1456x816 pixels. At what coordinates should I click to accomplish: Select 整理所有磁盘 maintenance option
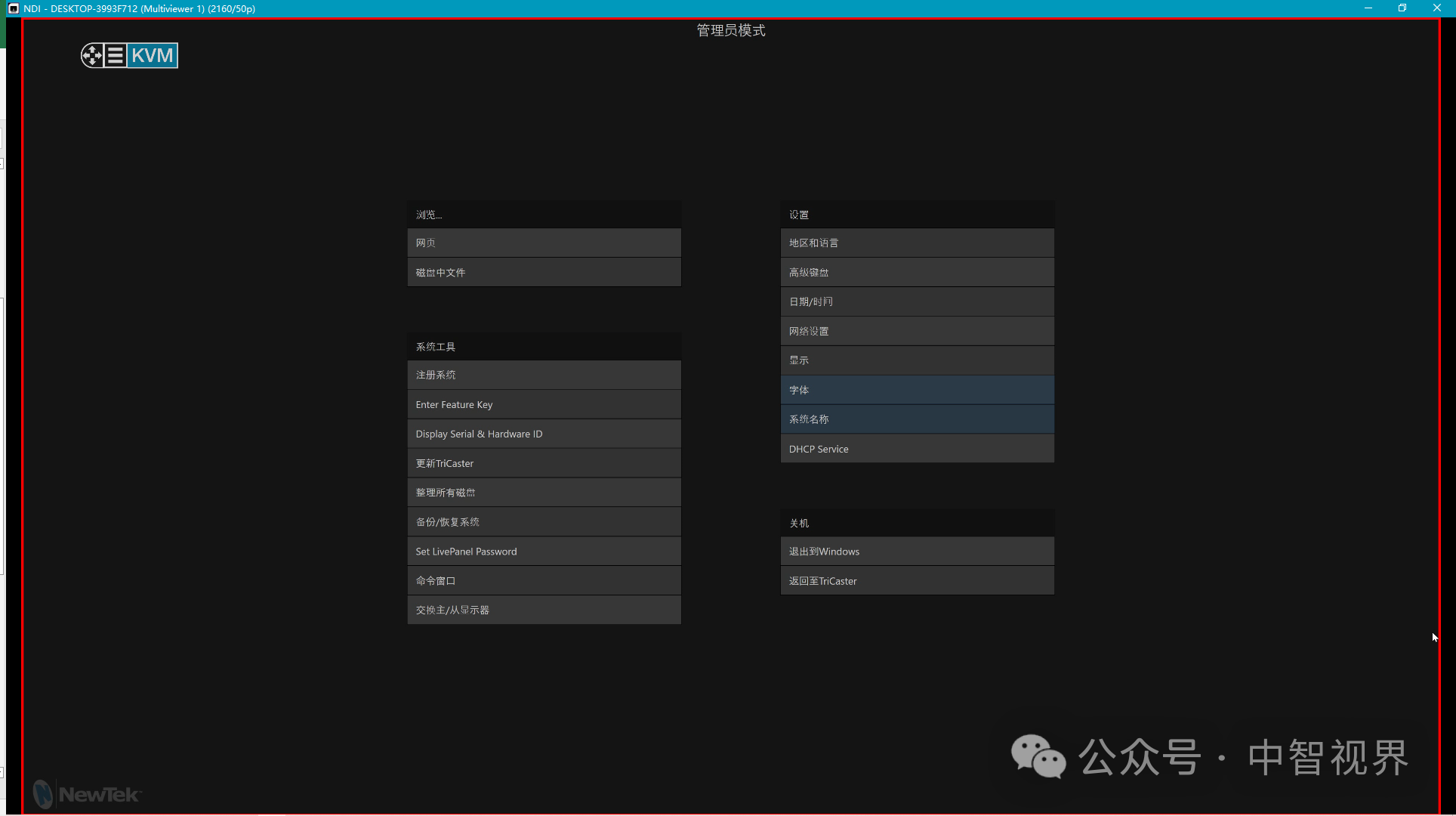point(544,492)
